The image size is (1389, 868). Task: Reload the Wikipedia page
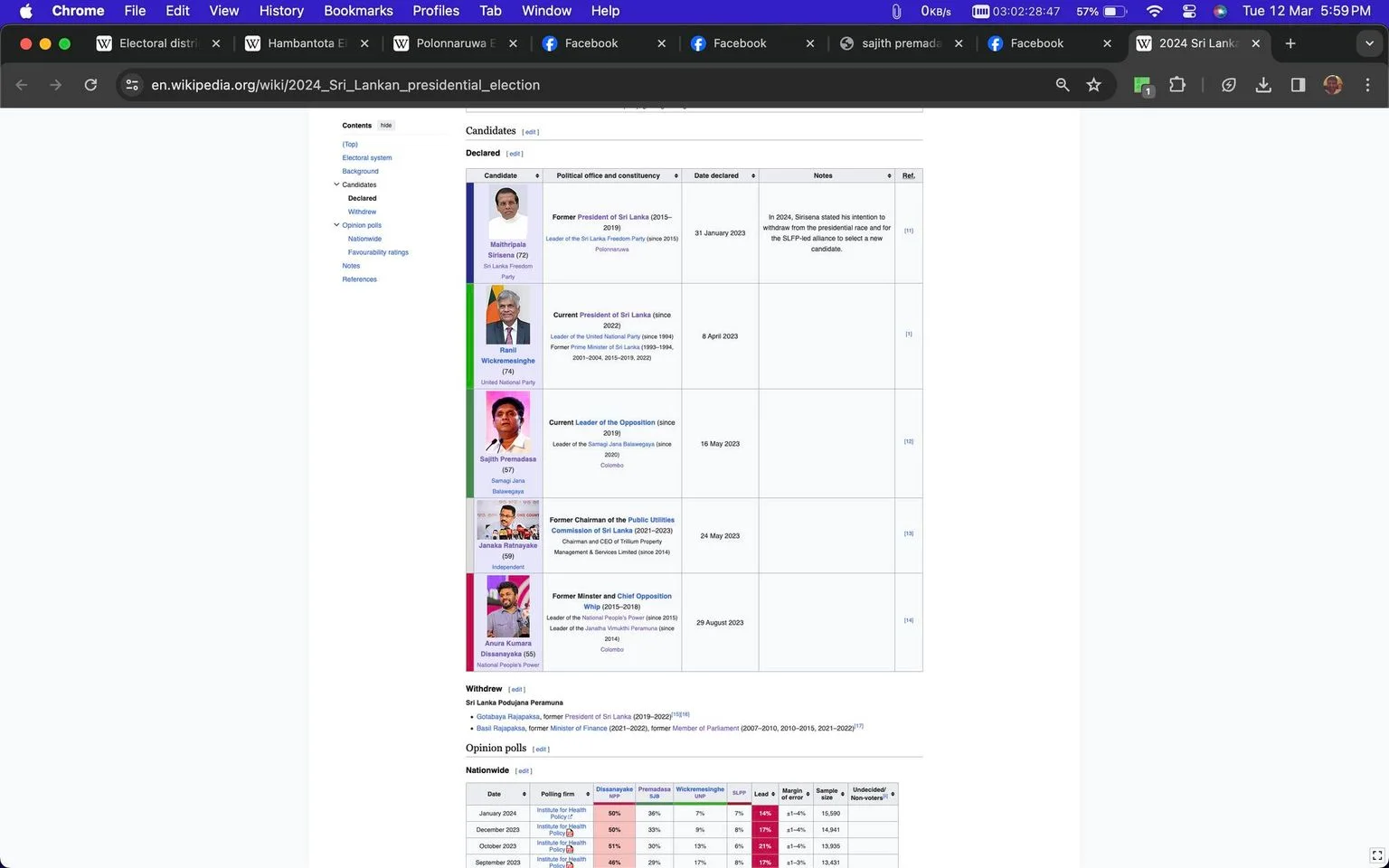(90, 85)
